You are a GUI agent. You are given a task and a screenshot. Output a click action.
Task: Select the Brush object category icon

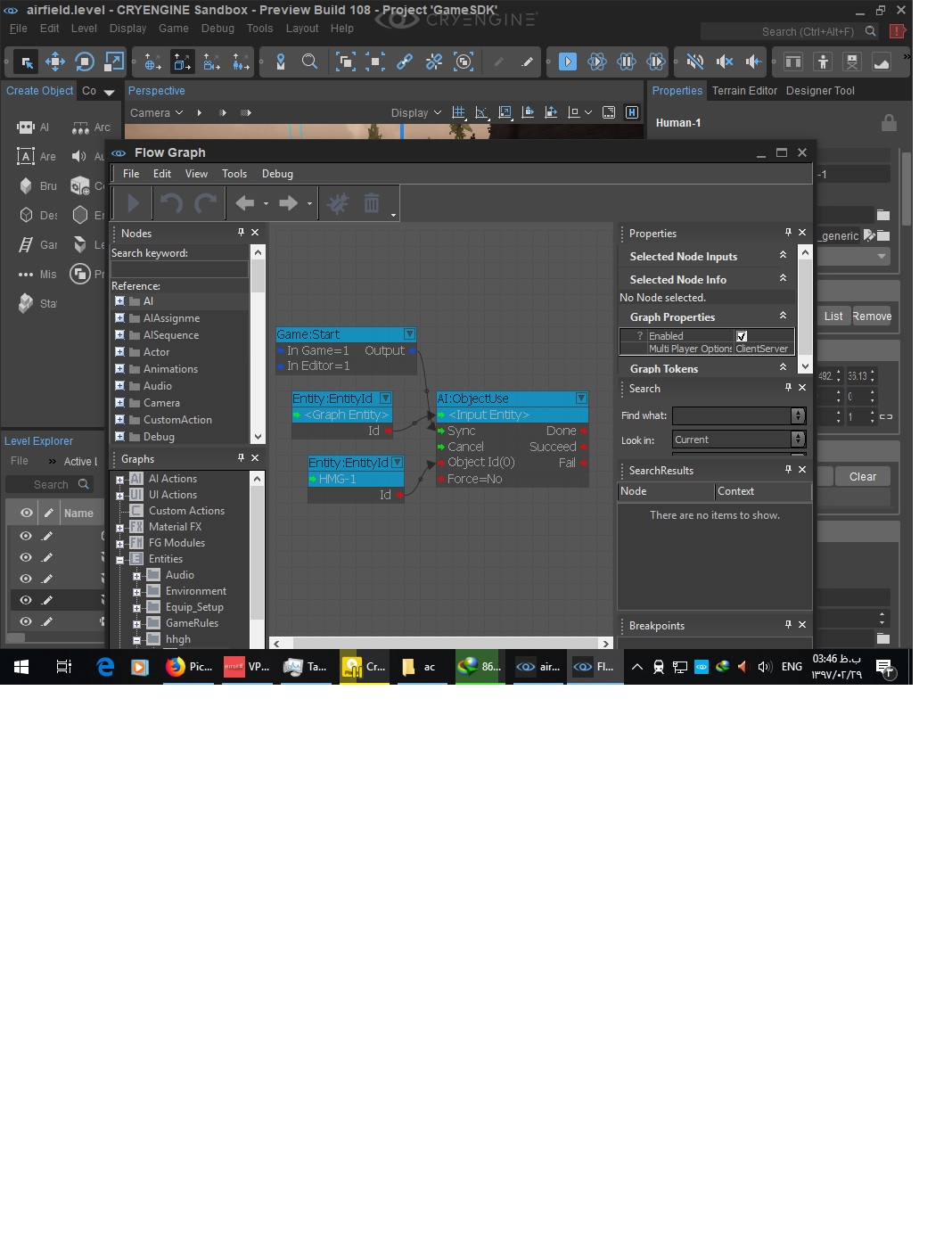(25, 185)
